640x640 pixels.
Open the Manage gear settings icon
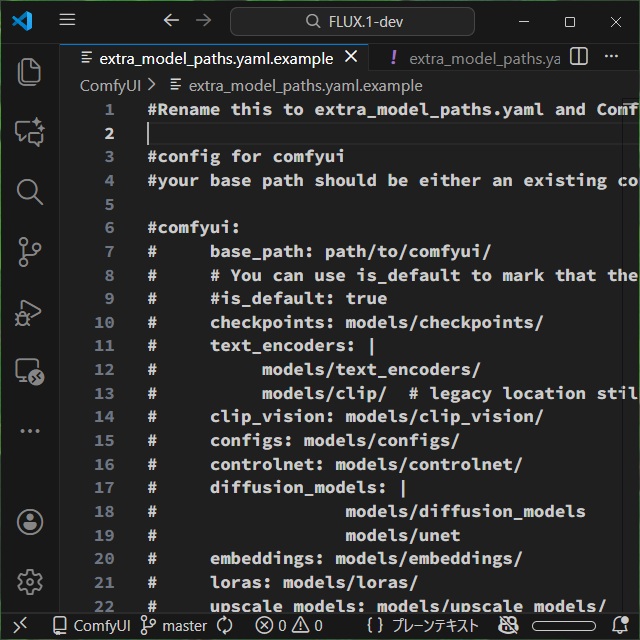29,581
